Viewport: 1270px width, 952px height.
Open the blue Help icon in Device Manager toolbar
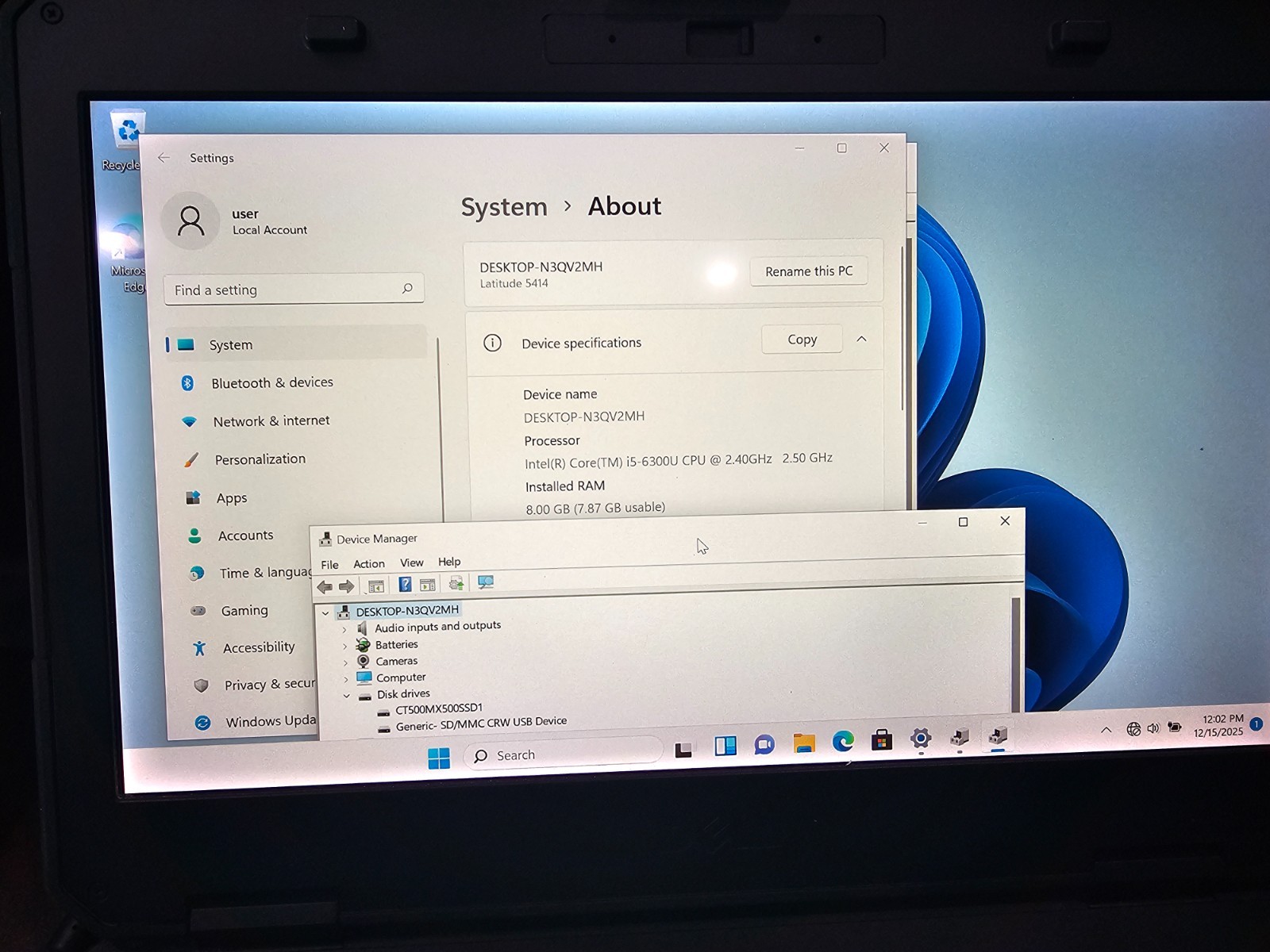[405, 585]
